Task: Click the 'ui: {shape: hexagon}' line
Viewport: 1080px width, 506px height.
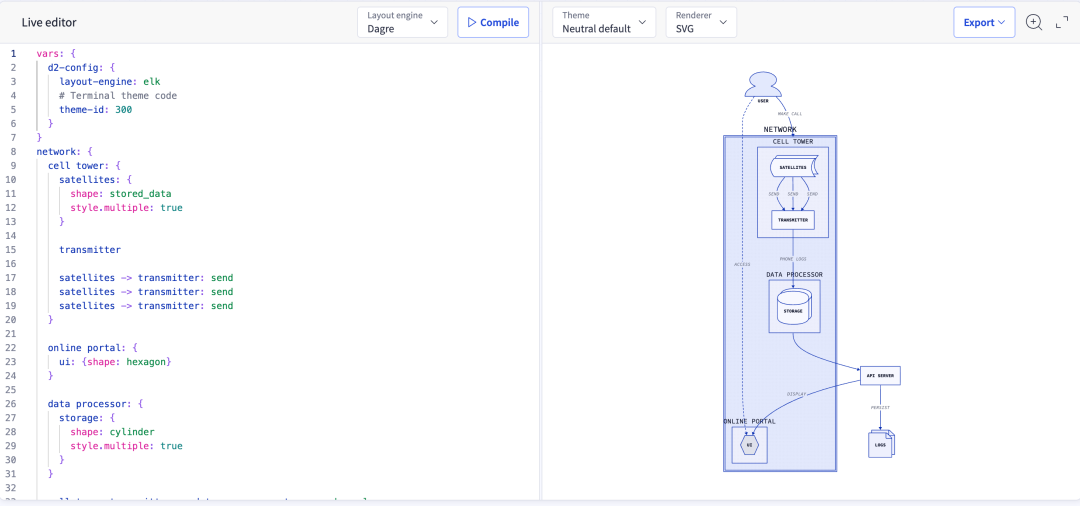Action: [x=115, y=361]
